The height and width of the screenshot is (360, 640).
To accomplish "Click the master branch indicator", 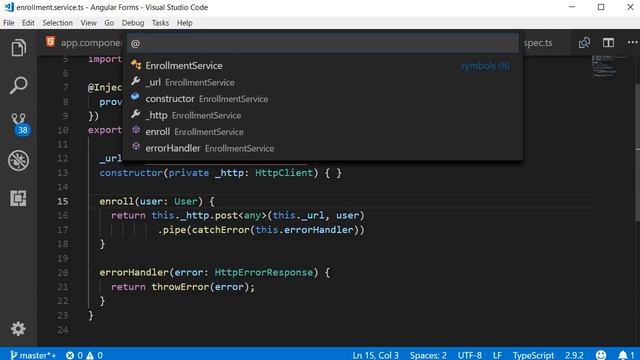I will click(x=33, y=355).
